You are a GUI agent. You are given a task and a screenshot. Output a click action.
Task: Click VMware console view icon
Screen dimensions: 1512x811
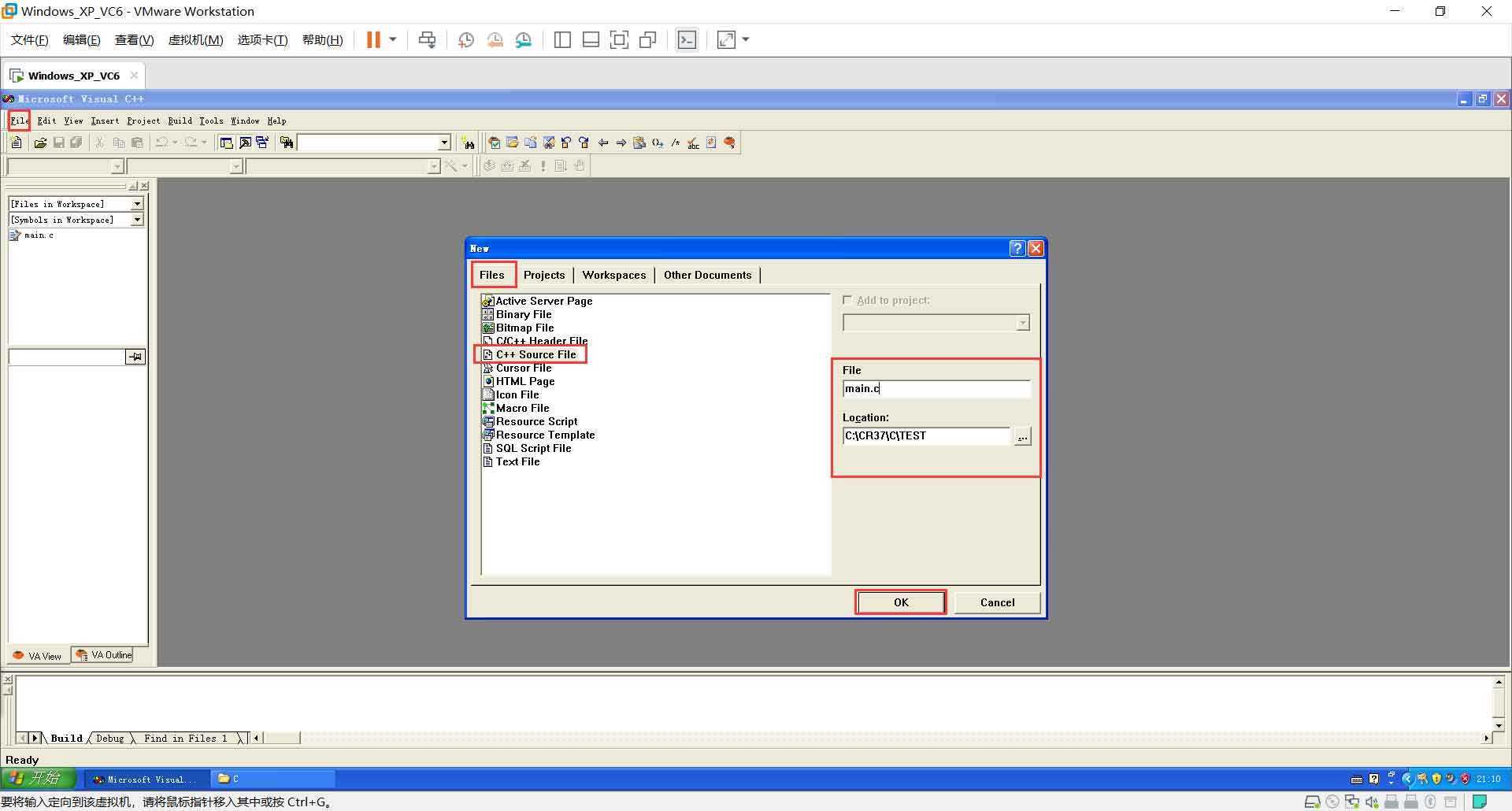click(687, 39)
